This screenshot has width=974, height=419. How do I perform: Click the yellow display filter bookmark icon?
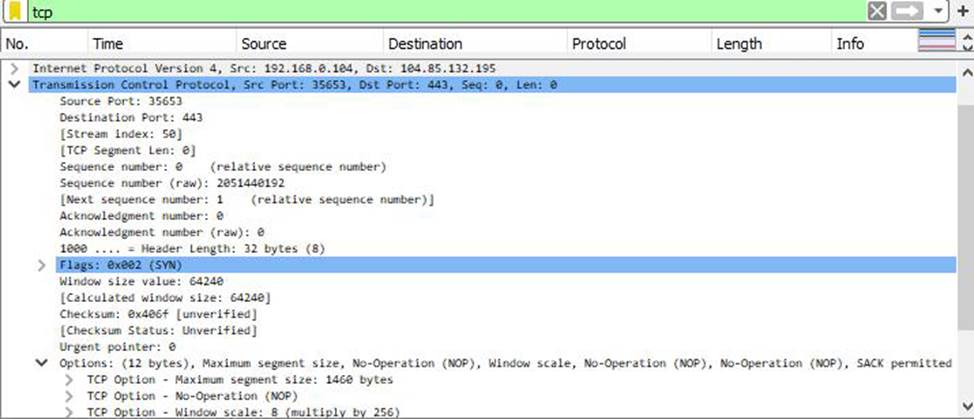coord(16,11)
